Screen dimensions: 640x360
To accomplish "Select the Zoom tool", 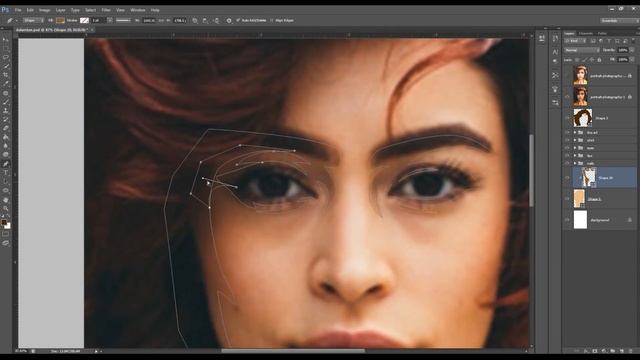I will [x=6, y=209].
